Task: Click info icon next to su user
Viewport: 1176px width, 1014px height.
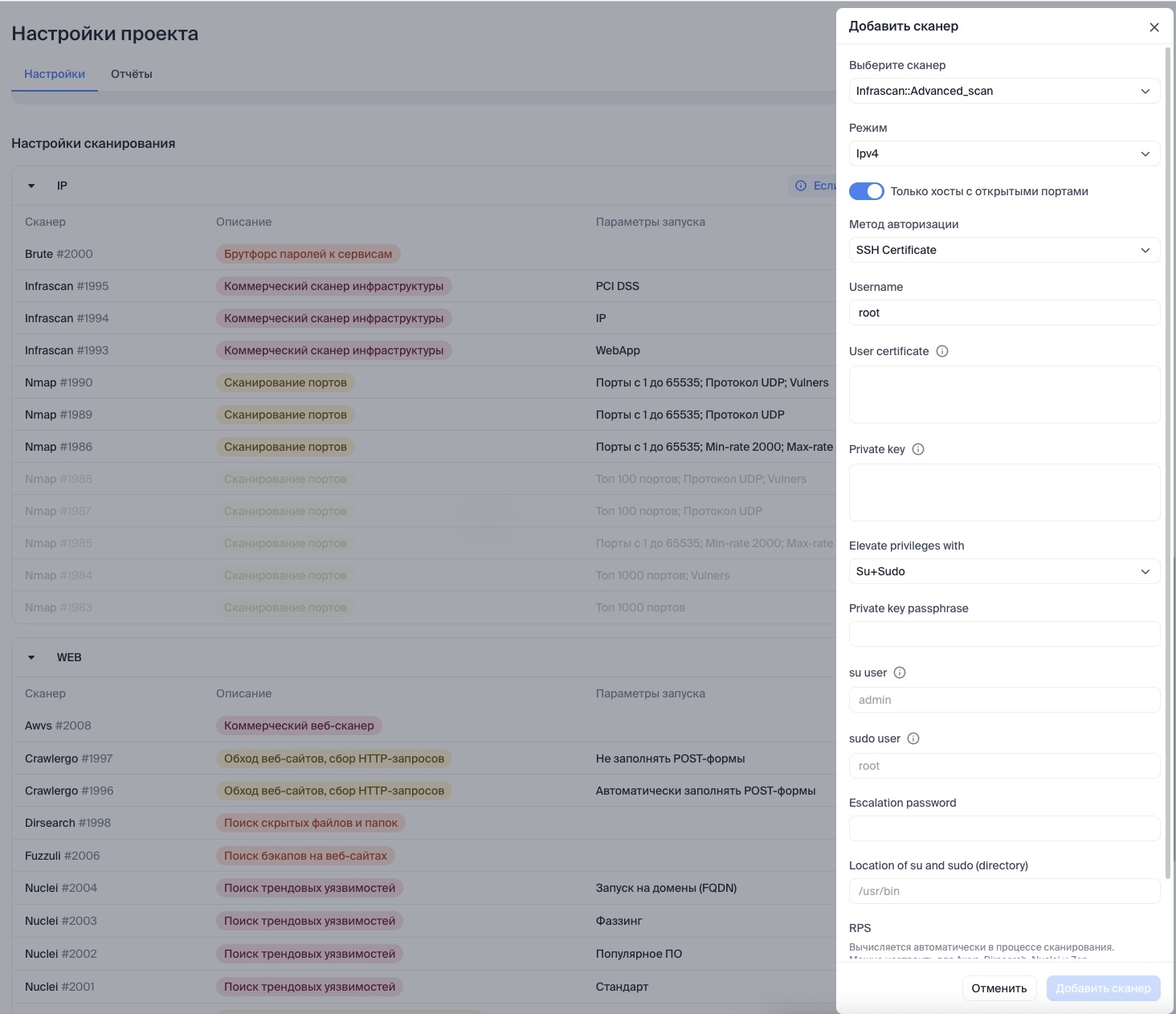Action: coord(900,673)
